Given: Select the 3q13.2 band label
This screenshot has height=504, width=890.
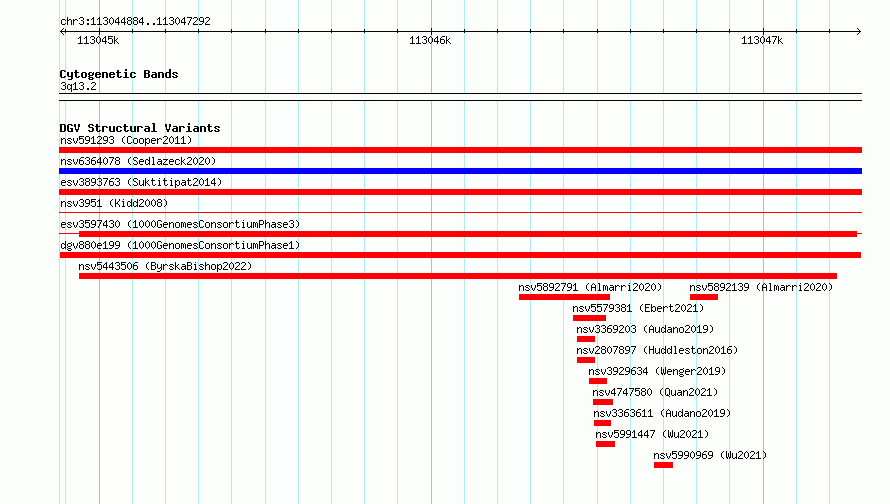Looking at the screenshot, I should click(x=78, y=86).
